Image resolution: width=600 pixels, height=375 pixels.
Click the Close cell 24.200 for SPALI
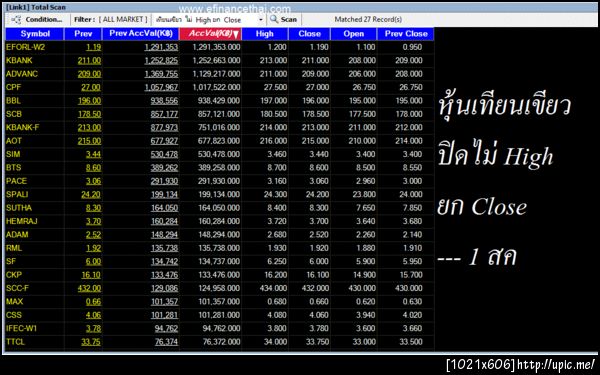click(317, 194)
